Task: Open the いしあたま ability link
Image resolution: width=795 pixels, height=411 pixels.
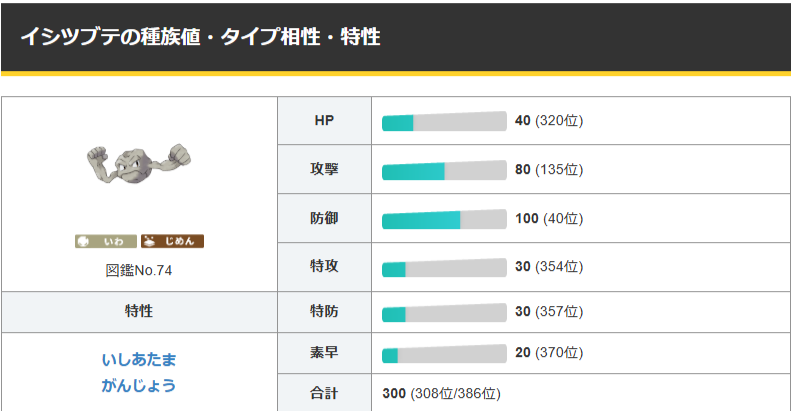Action: tap(139, 360)
